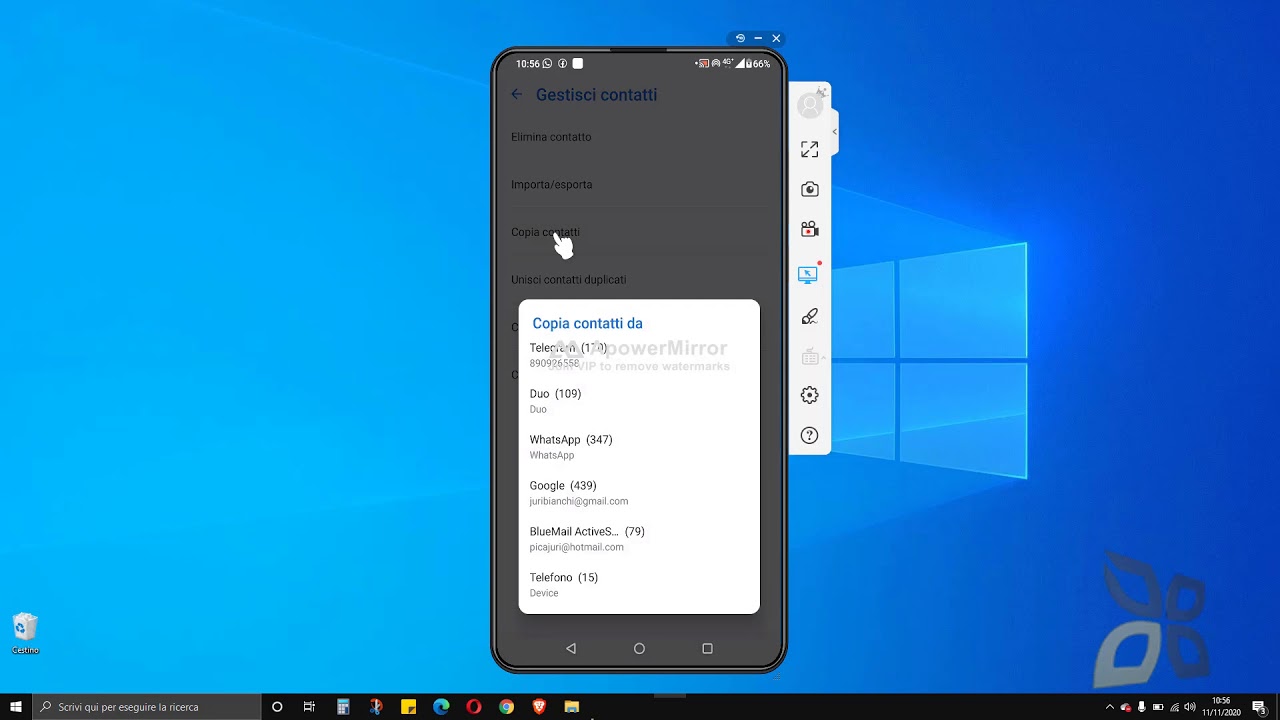Tap Android recent apps square button
This screenshot has height=720, width=1280.
coord(707,648)
